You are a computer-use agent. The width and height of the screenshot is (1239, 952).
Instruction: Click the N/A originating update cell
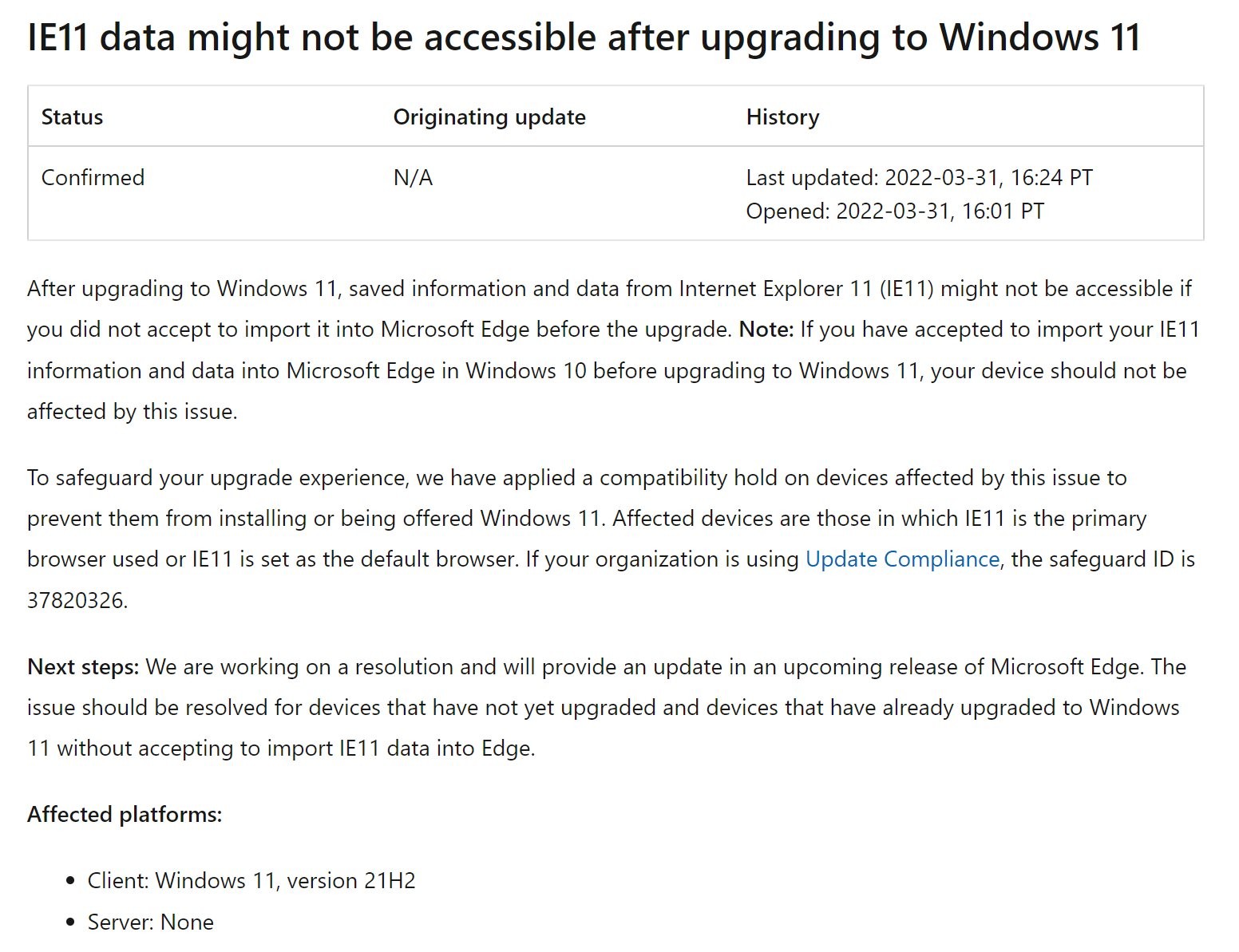tap(413, 177)
